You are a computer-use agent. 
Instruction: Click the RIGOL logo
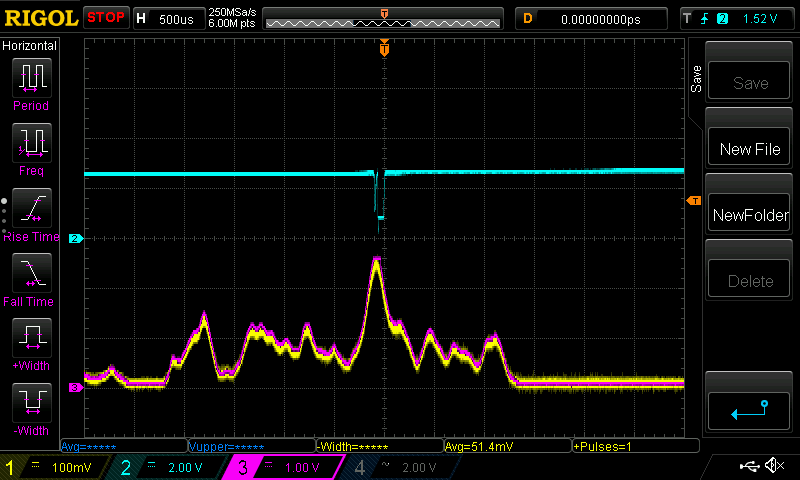(x=41, y=18)
